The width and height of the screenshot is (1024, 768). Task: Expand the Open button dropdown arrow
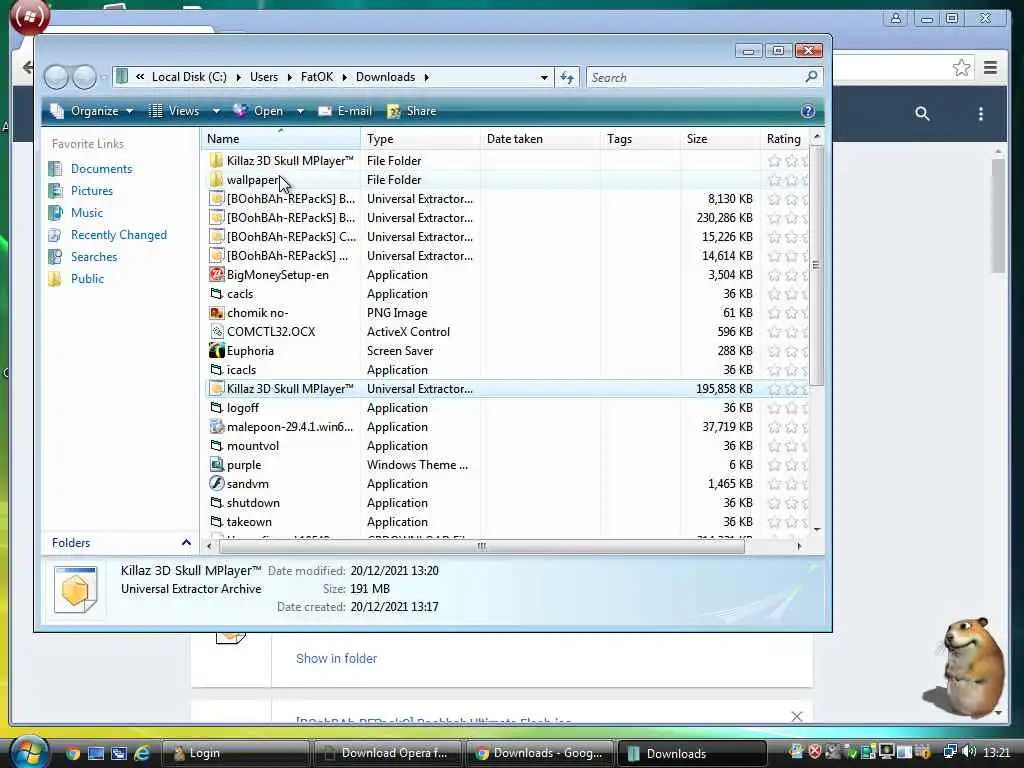(x=300, y=111)
